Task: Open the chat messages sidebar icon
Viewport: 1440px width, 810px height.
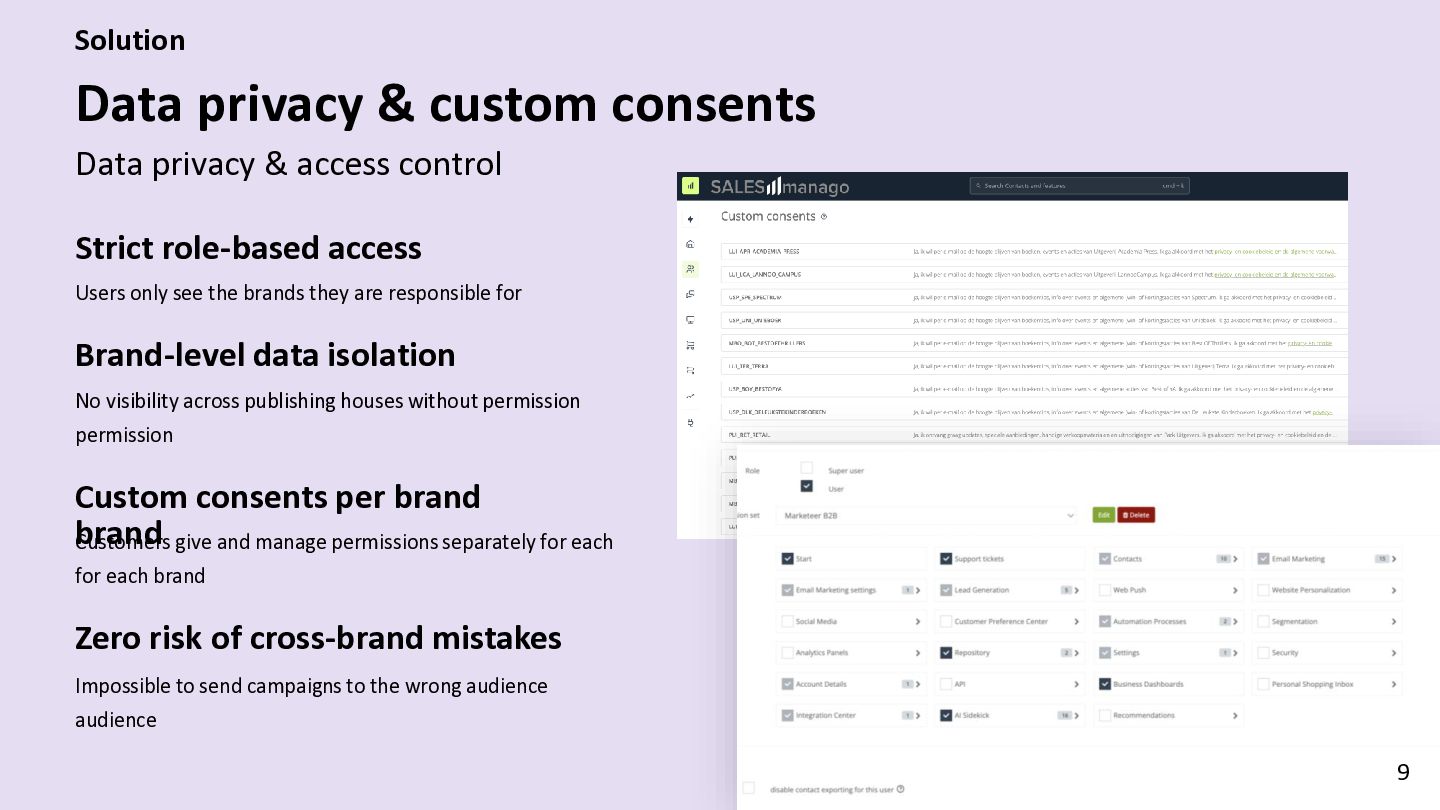Action: 690,294
